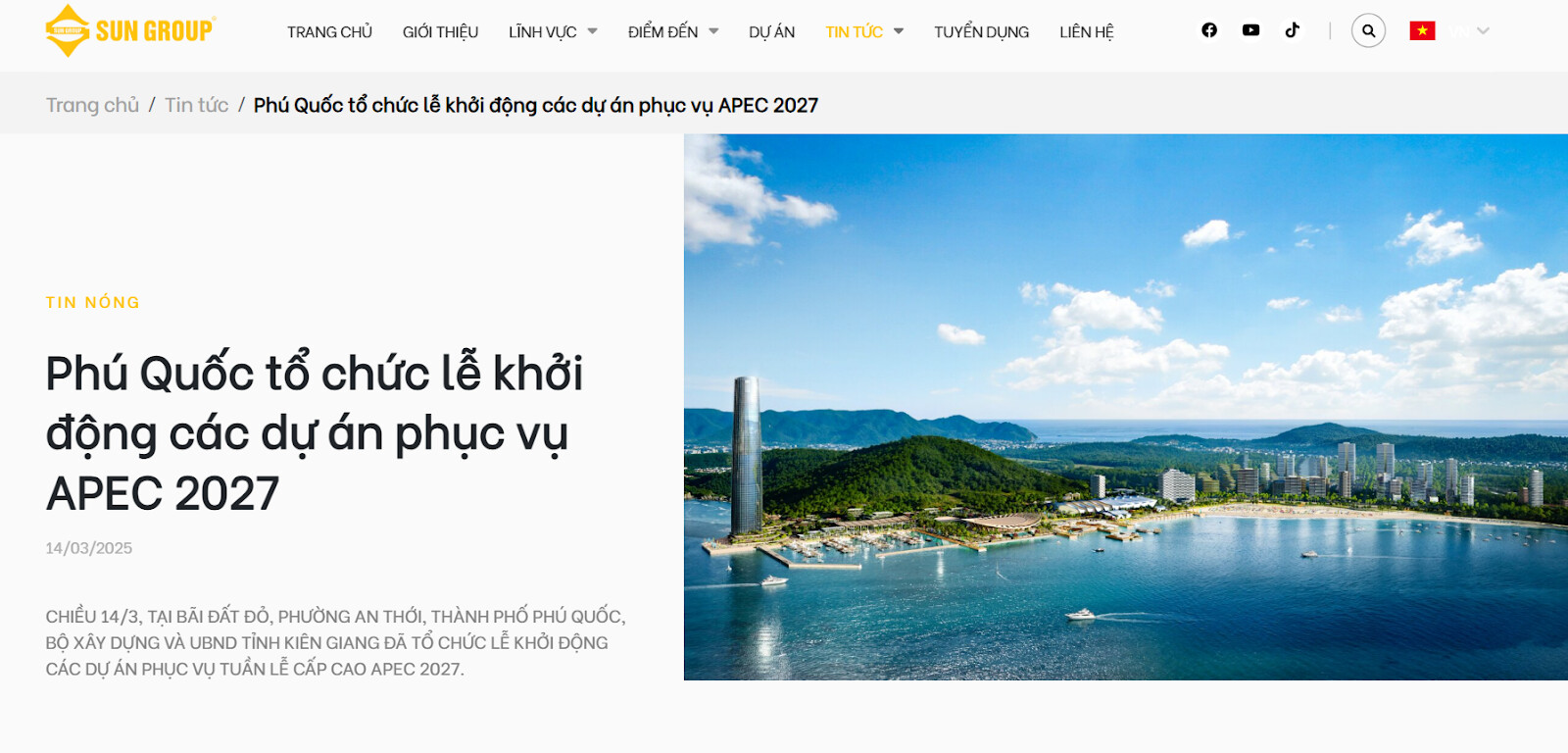
Task: Open the YouTube channel icon
Action: click(1250, 30)
